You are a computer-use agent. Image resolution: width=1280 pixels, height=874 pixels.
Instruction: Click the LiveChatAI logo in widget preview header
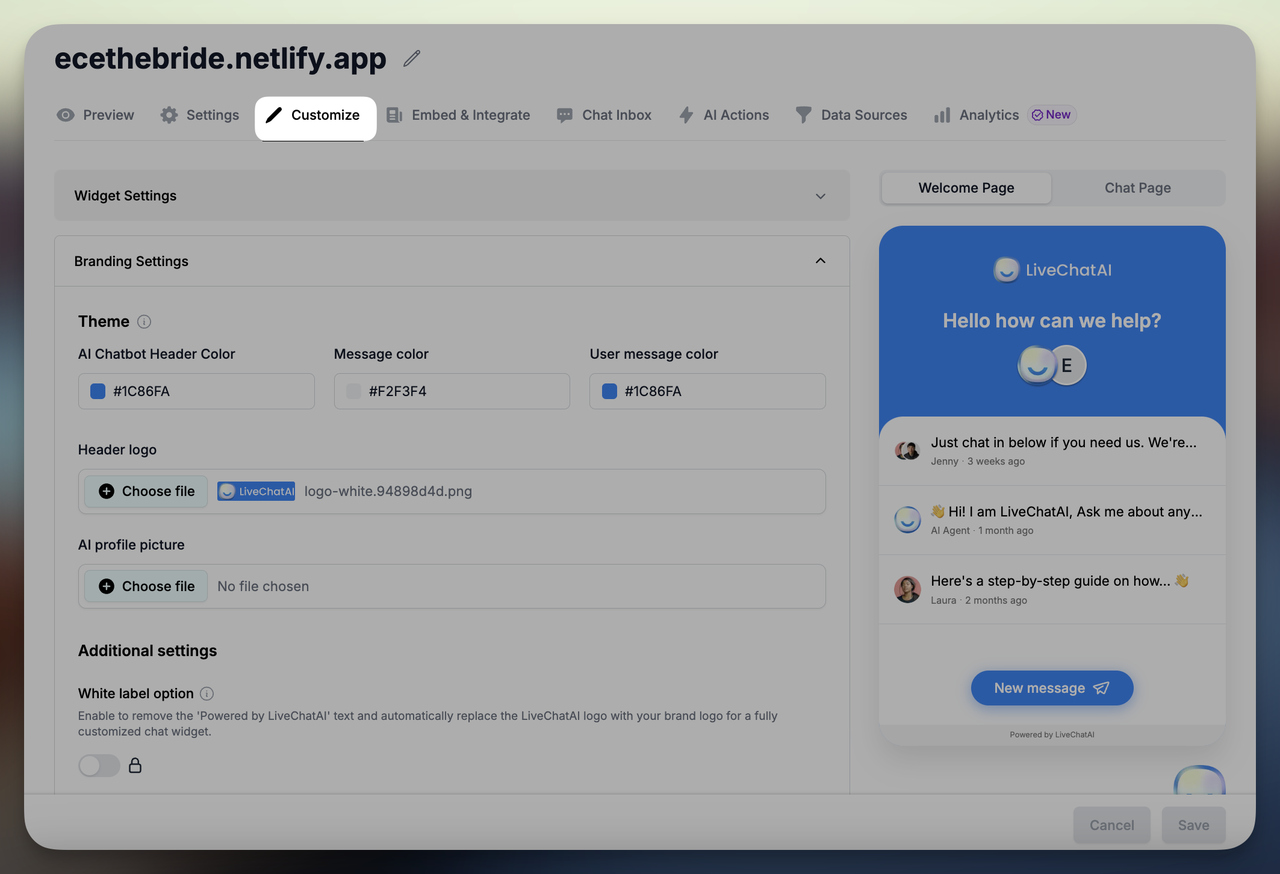pyautogui.click(x=1052, y=270)
